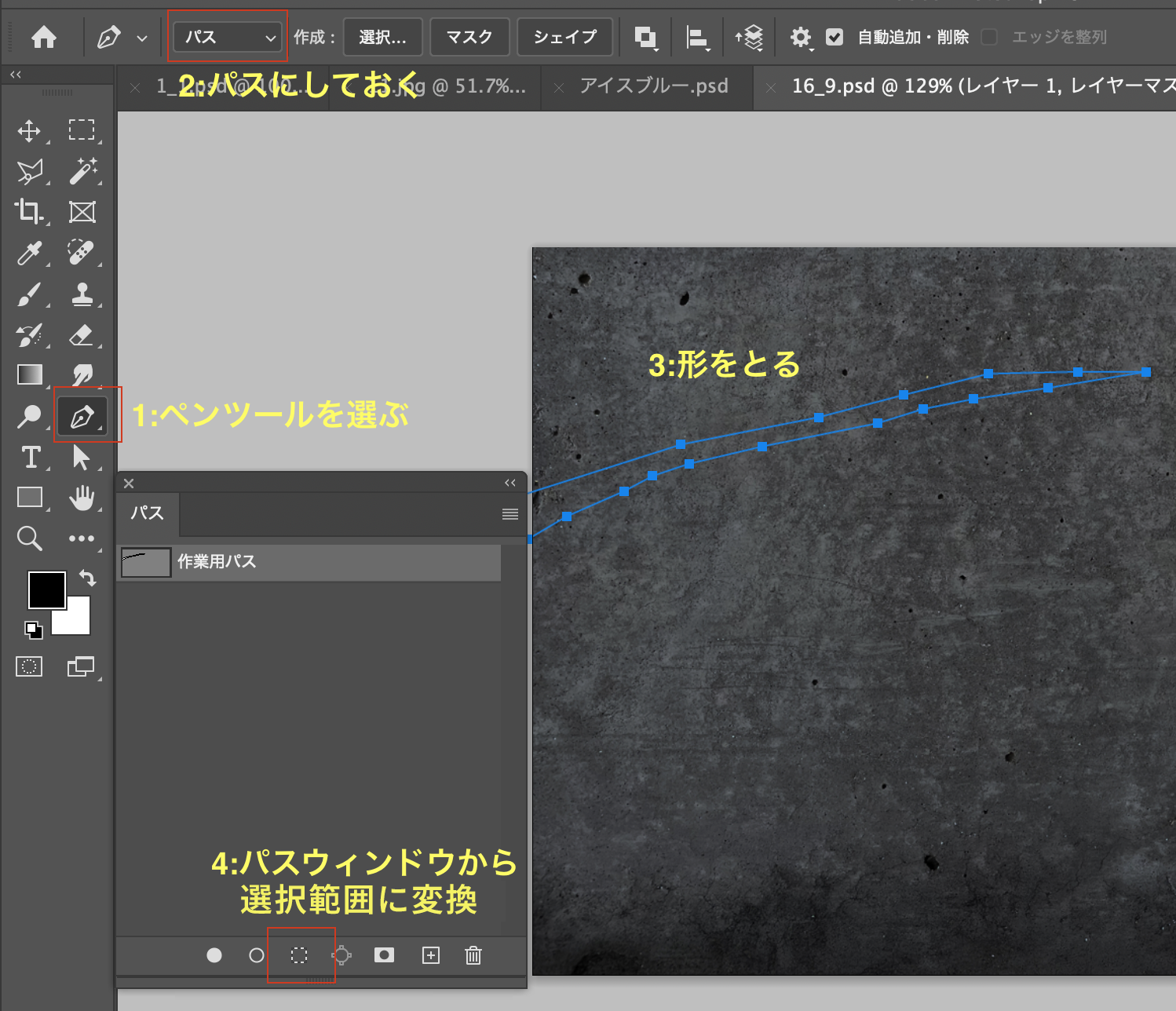Click the マスク button
Viewport: 1176px width, 1011px height.
(x=469, y=37)
